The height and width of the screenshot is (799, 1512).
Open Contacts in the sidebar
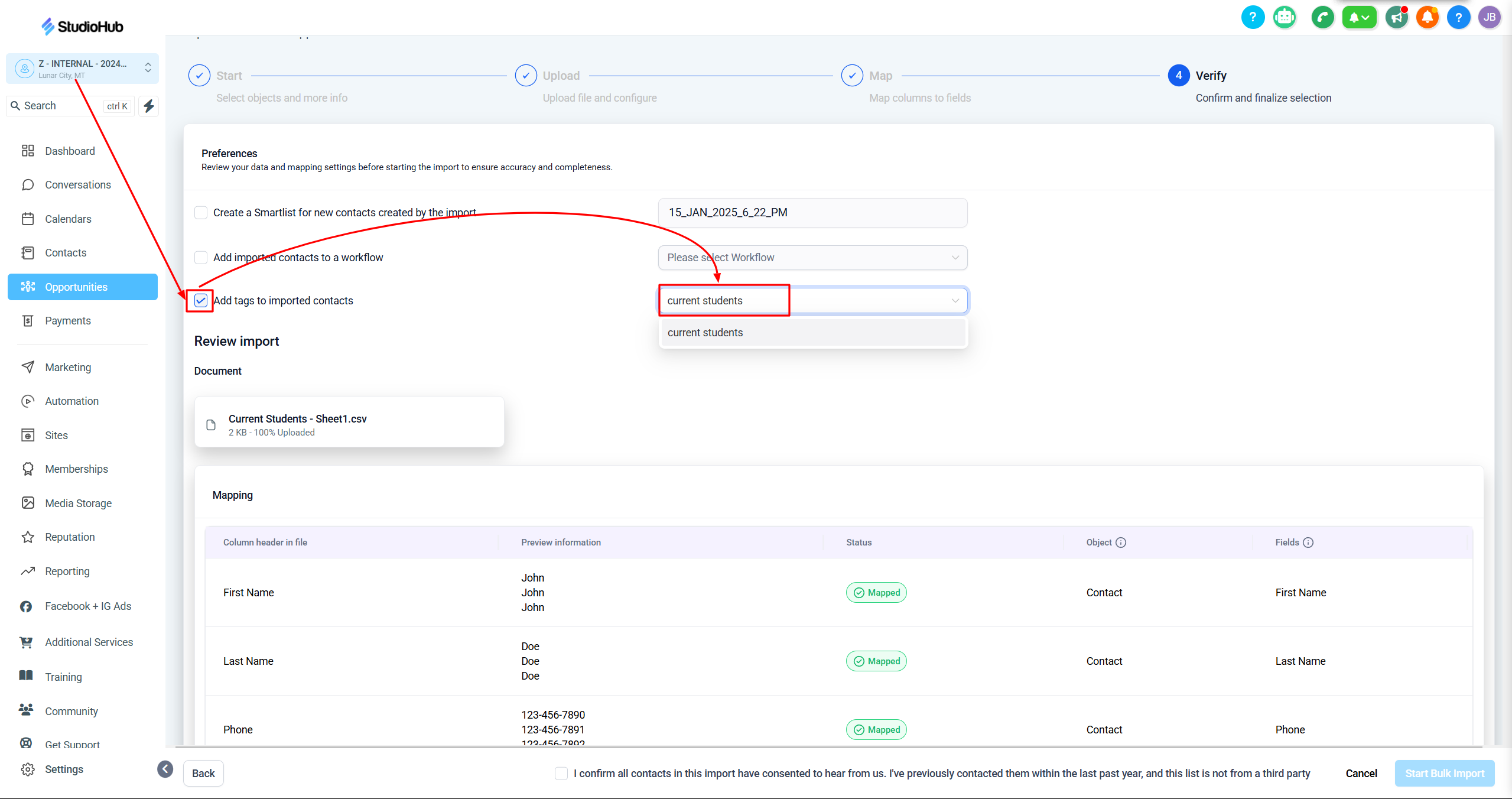[66, 253]
